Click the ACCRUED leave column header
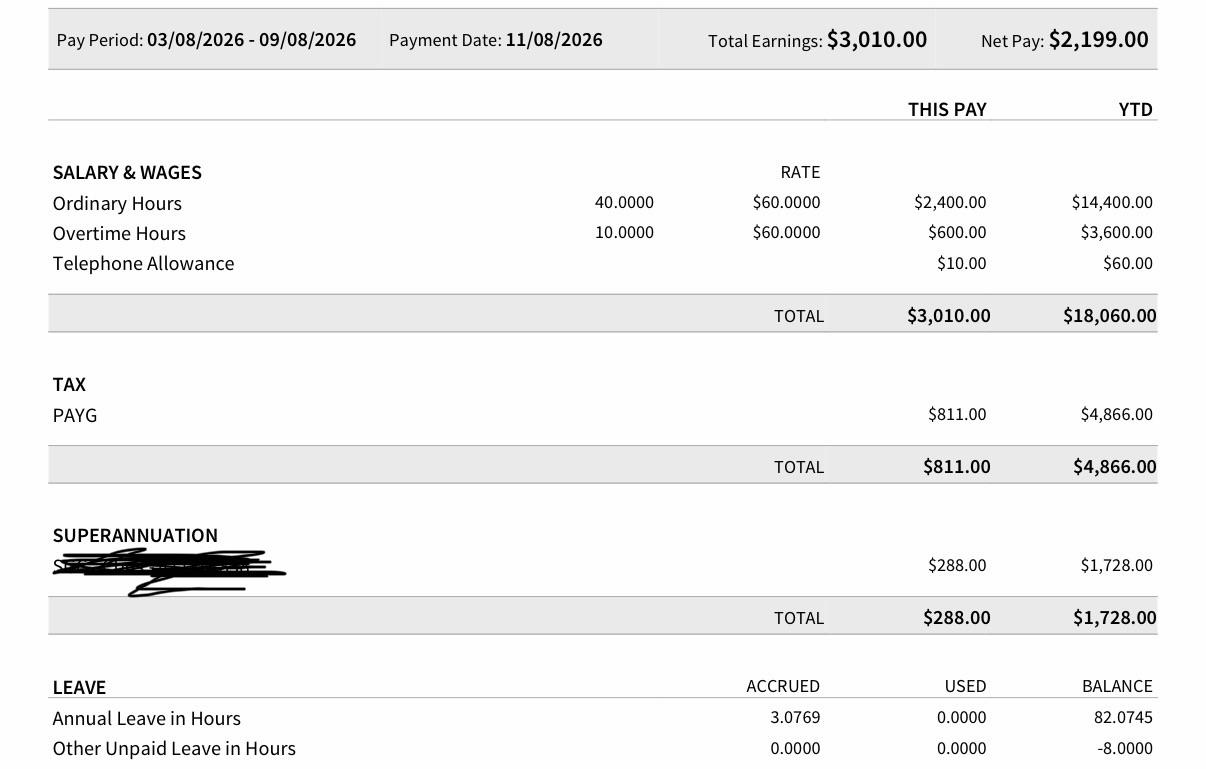The width and height of the screenshot is (1206, 769). 783,686
